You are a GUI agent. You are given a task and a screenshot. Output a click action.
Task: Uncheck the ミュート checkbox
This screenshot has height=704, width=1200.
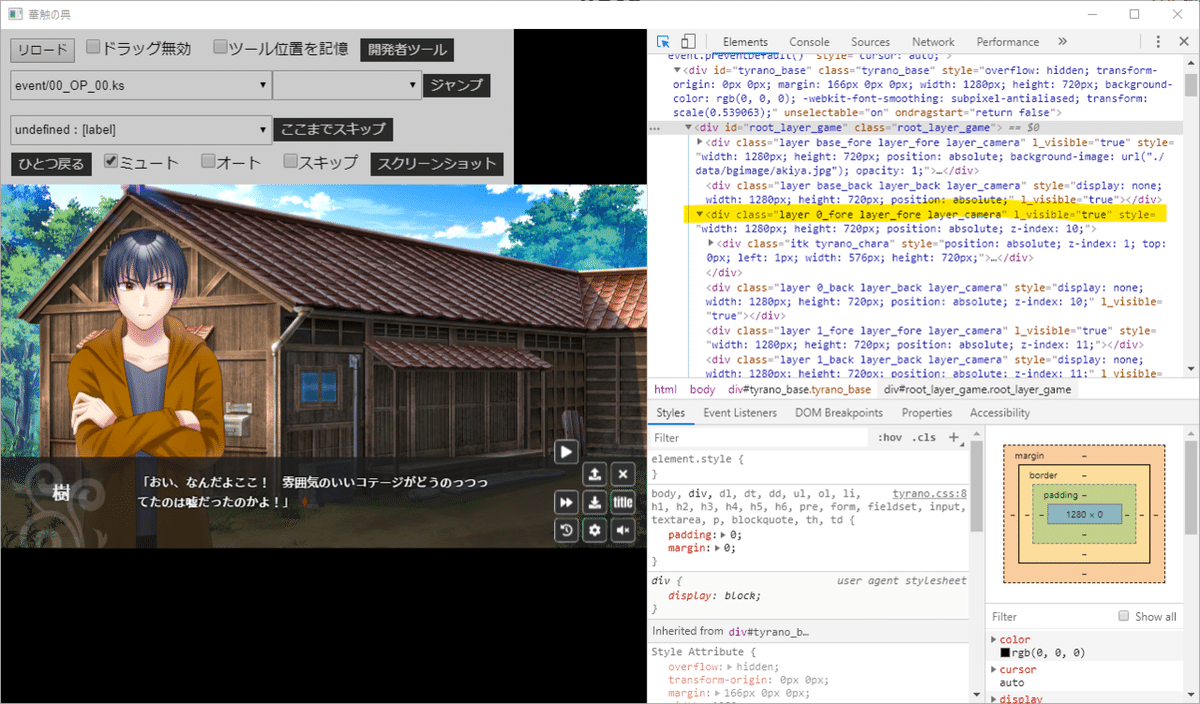(x=111, y=161)
